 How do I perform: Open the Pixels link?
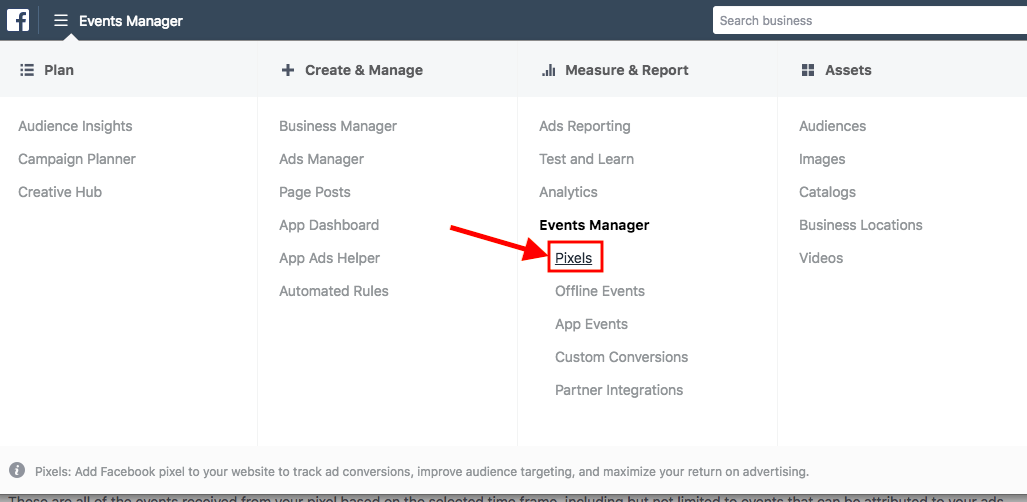(574, 258)
